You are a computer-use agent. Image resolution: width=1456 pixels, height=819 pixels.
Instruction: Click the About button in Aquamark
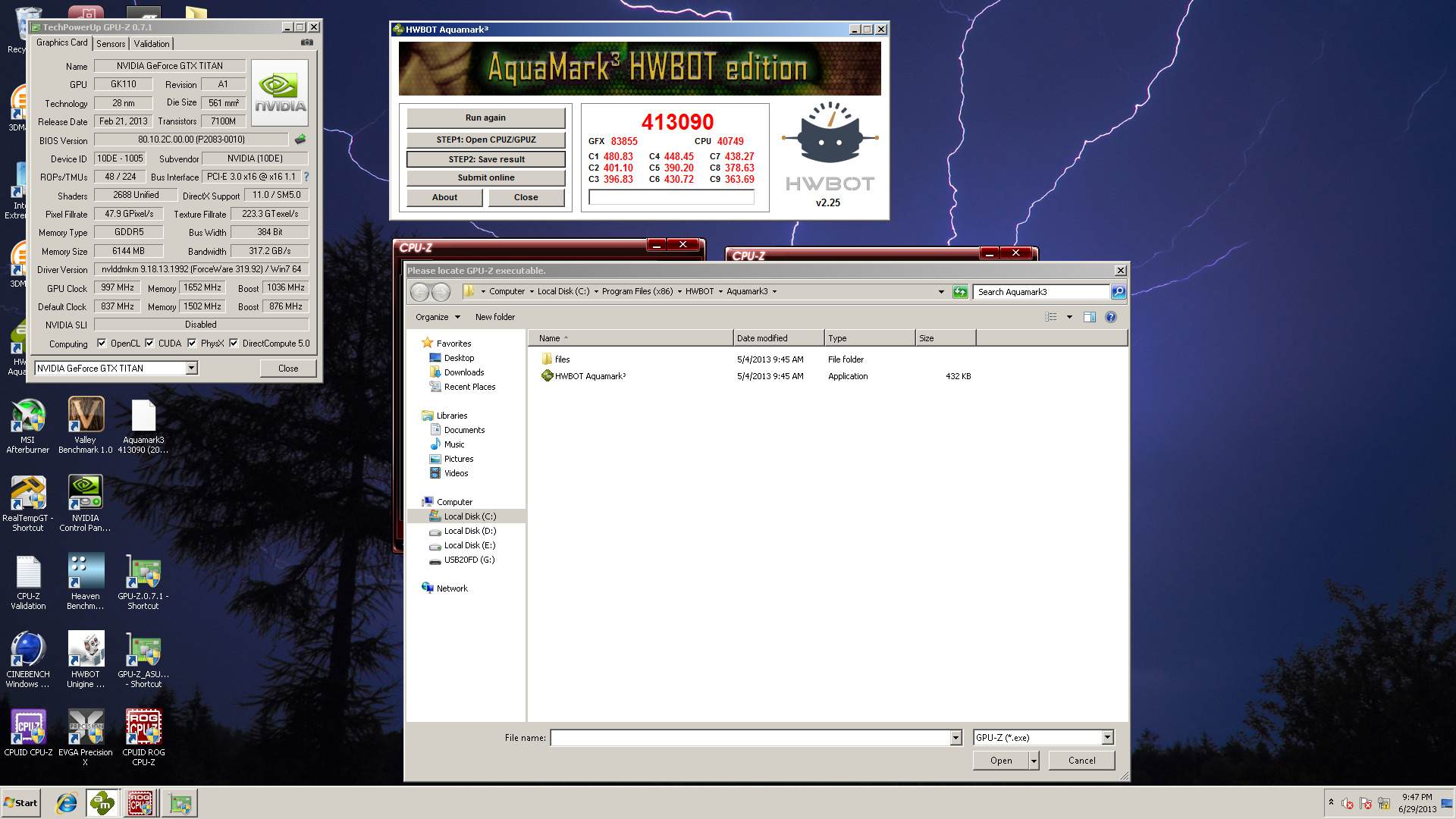[x=444, y=197]
